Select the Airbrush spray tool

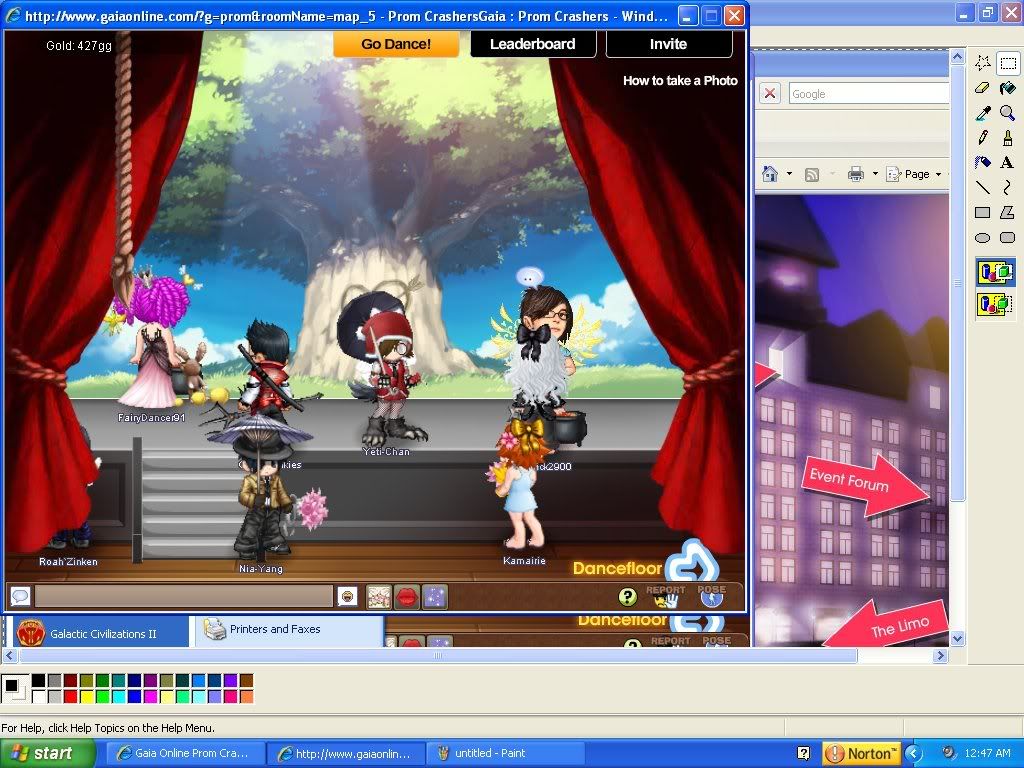point(982,163)
